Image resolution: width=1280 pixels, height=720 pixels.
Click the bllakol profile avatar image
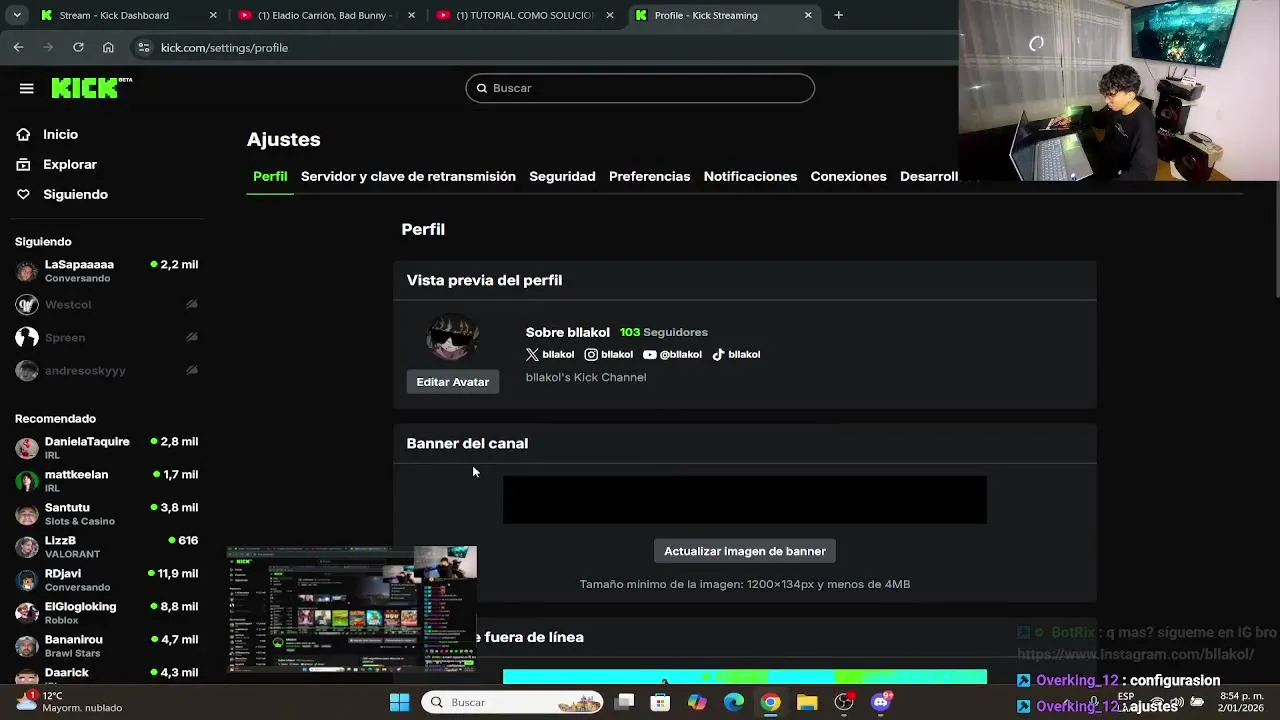(x=452, y=339)
